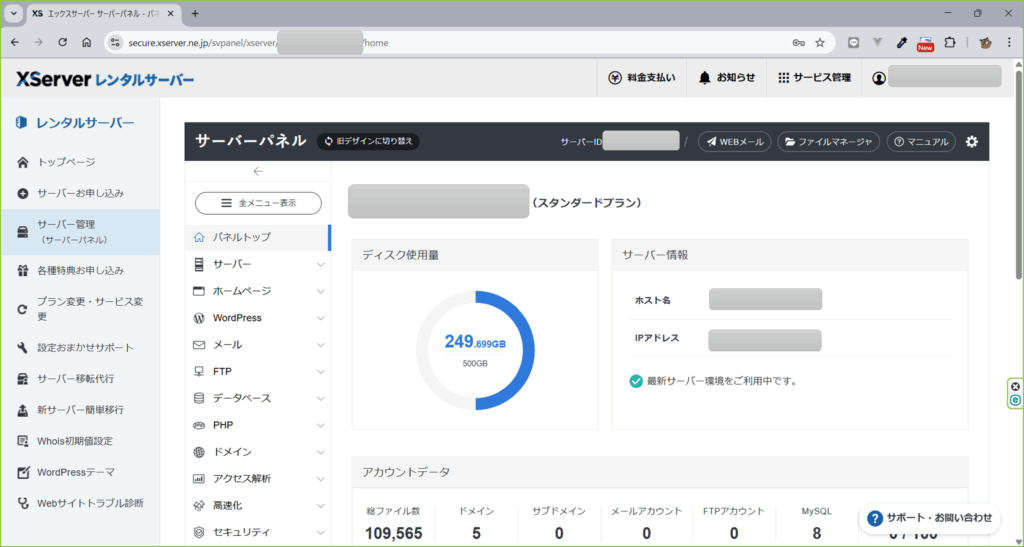Screen dimensions: 1024x547
Task: Click the browser back arrow
Action: tap(15, 42)
